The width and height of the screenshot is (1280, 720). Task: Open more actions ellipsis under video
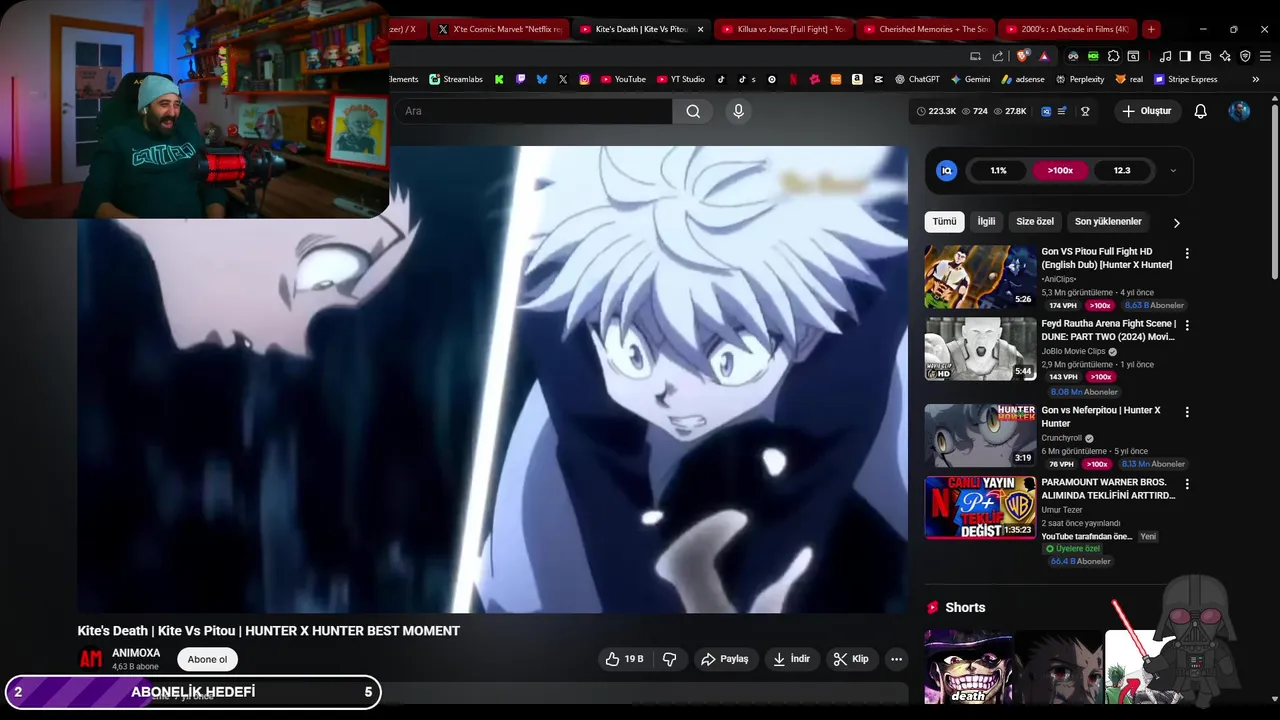click(x=896, y=659)
